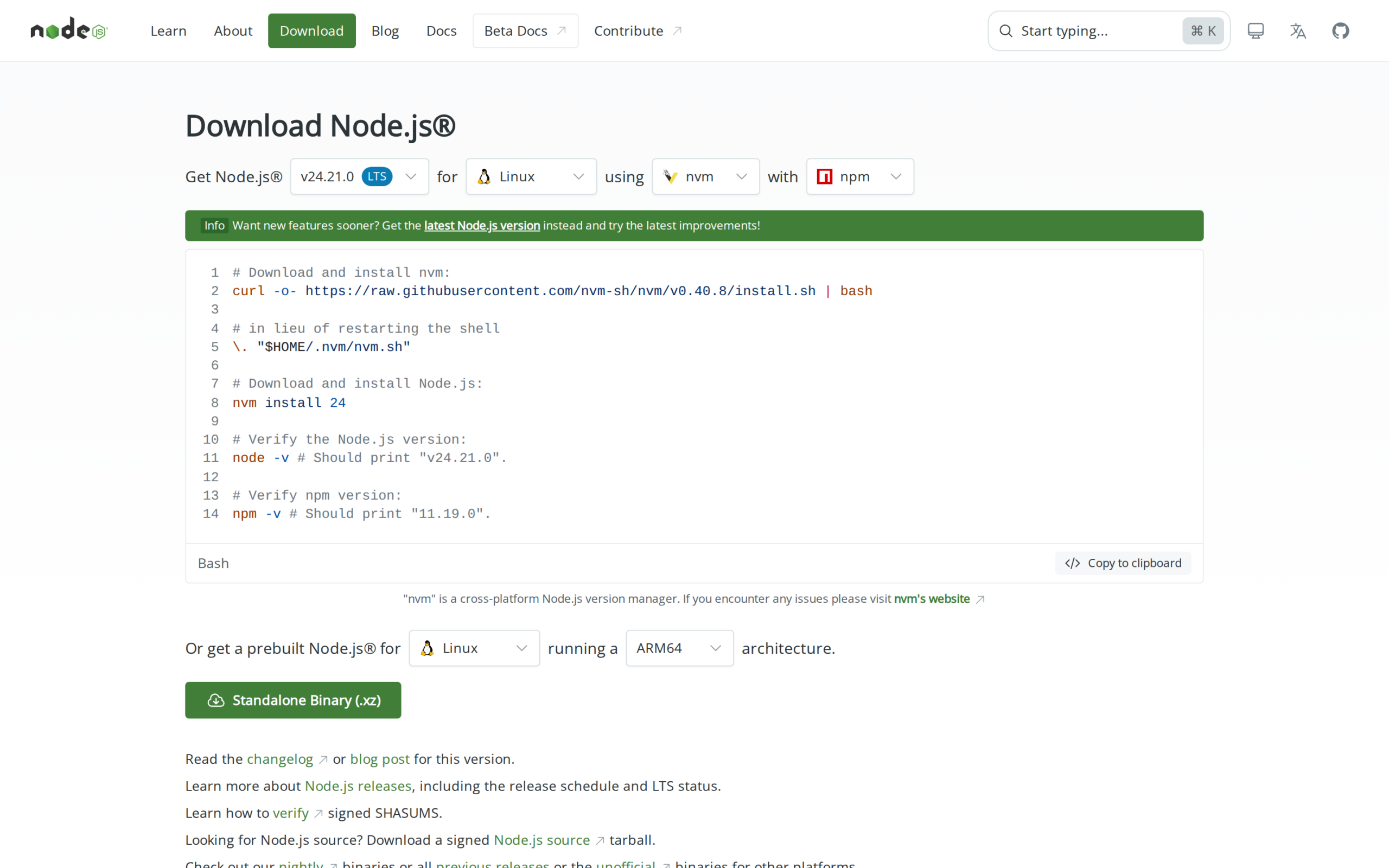Open the changelog link

(280, 759)
